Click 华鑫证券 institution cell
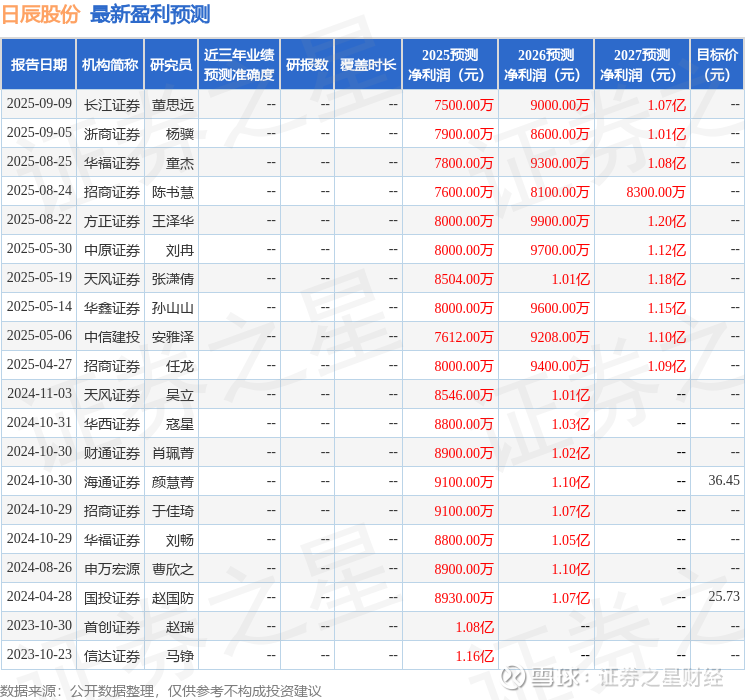The height and width of the screenshot is (700, 745). coord(112,308)
